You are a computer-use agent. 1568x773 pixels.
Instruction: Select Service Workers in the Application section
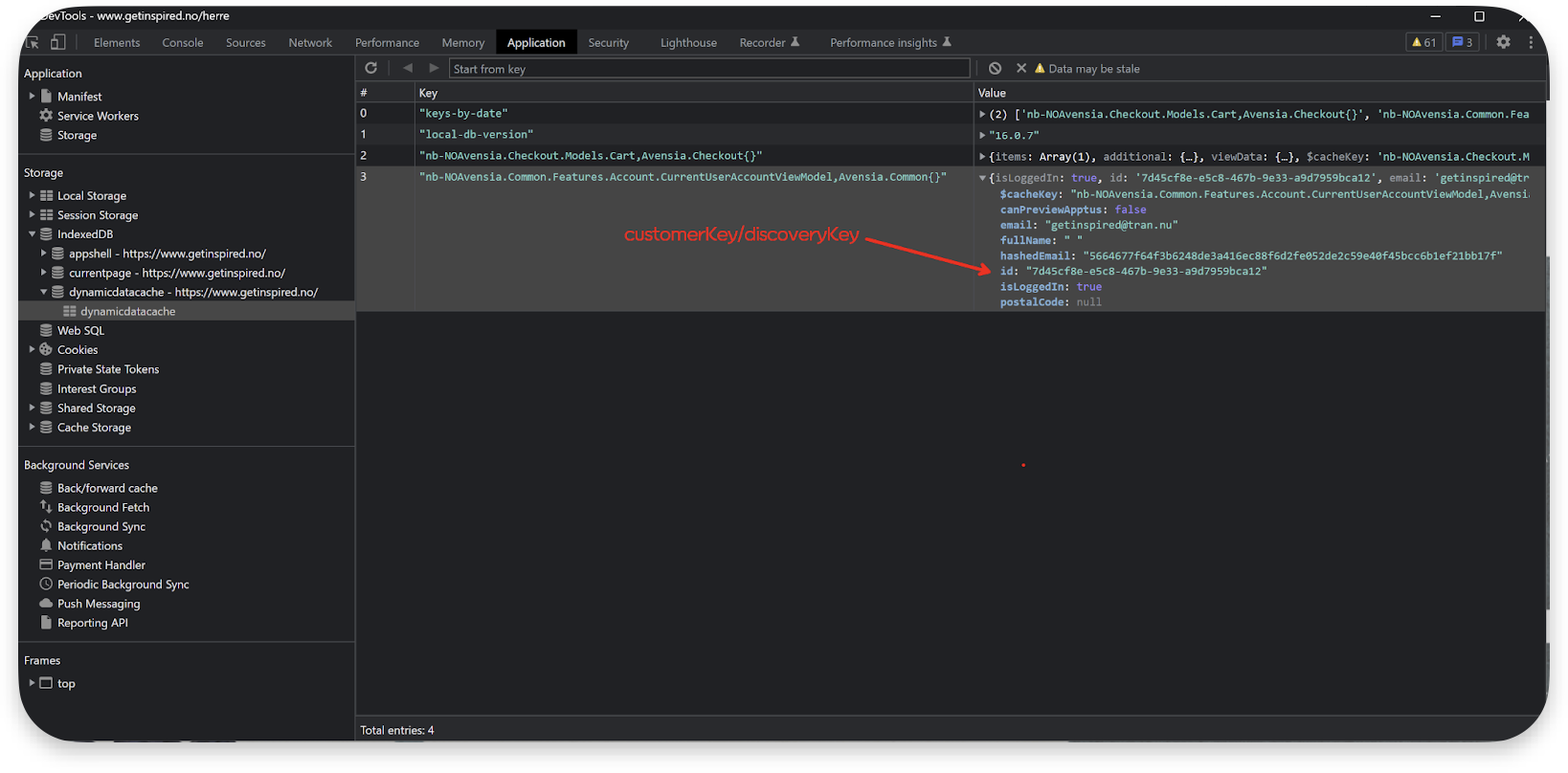(x=98, y=116)
